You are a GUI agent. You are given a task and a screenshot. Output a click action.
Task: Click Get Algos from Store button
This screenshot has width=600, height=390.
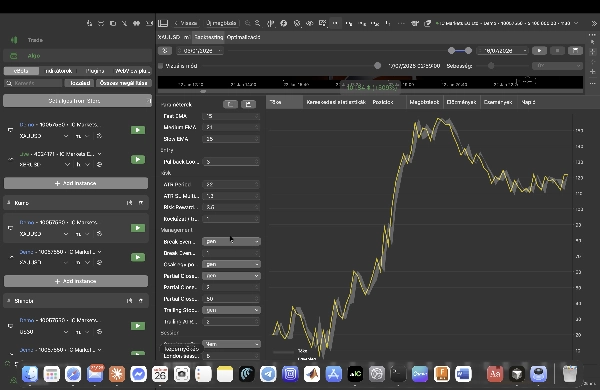pos(77,101)
